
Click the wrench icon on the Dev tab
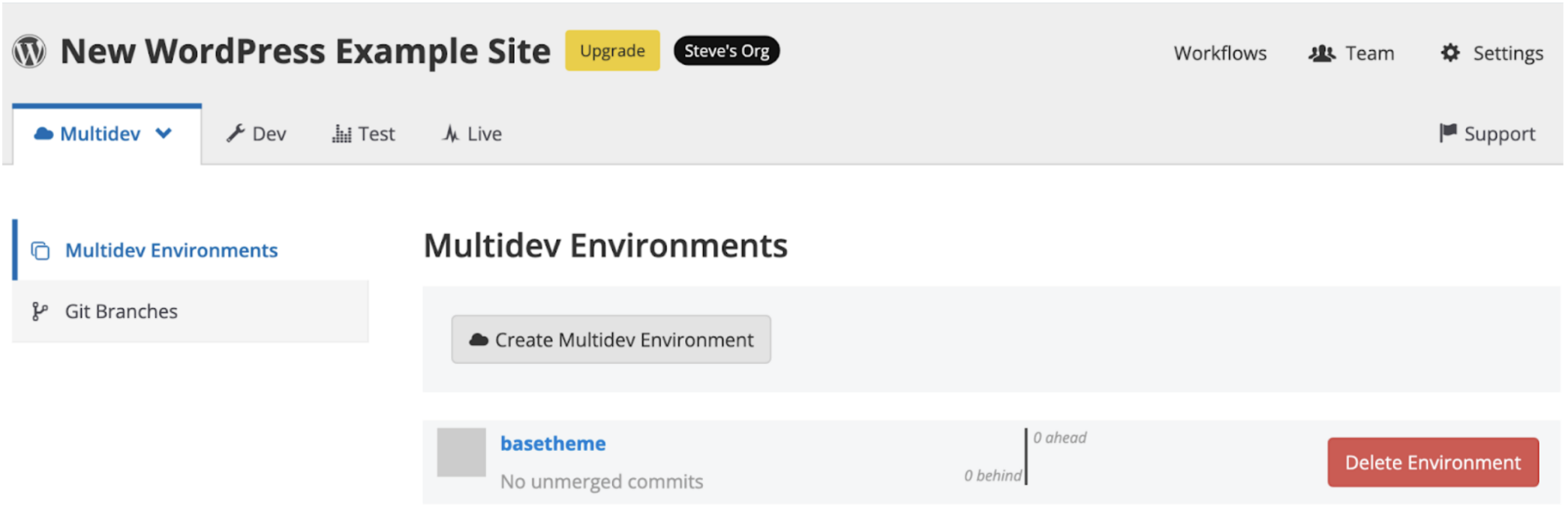pyautogui.click(x=236, y=133)
